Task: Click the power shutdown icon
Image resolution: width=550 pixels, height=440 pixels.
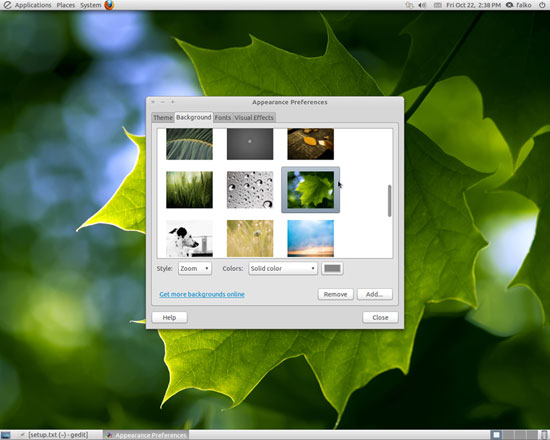Action: [x=542, y=5]
